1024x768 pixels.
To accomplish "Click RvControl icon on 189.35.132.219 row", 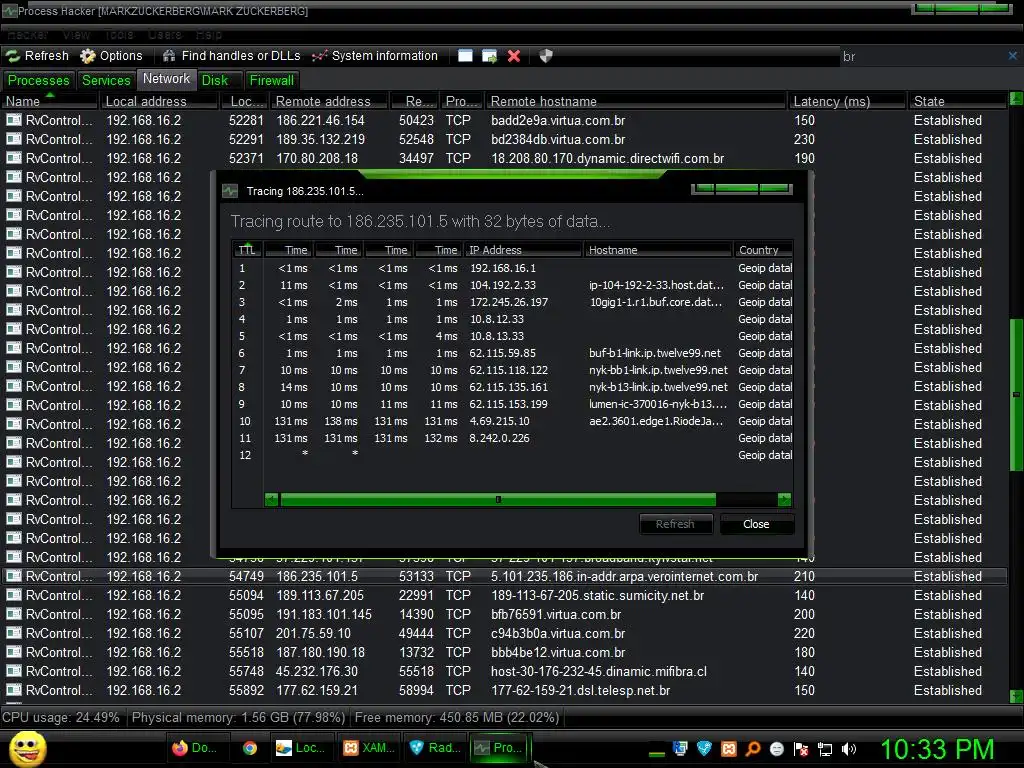I will 14,139.
